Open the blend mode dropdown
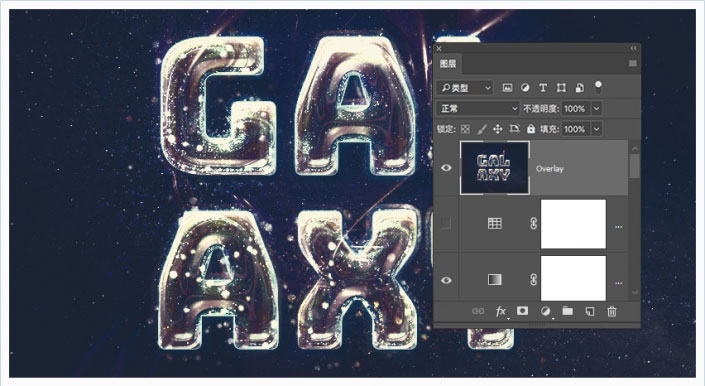The height and width of the screenshot is (386, 705). pyautogui.click(x=478, y=108)
